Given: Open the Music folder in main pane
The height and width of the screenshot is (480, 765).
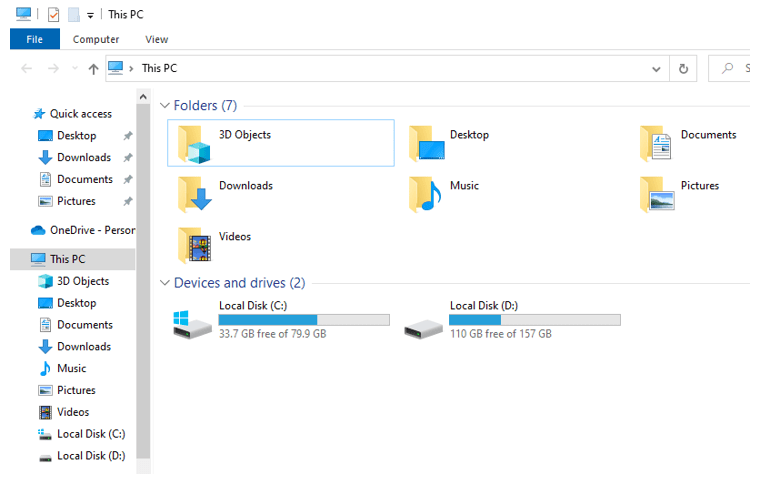Looking at the screenshot, I should [426, 195].
